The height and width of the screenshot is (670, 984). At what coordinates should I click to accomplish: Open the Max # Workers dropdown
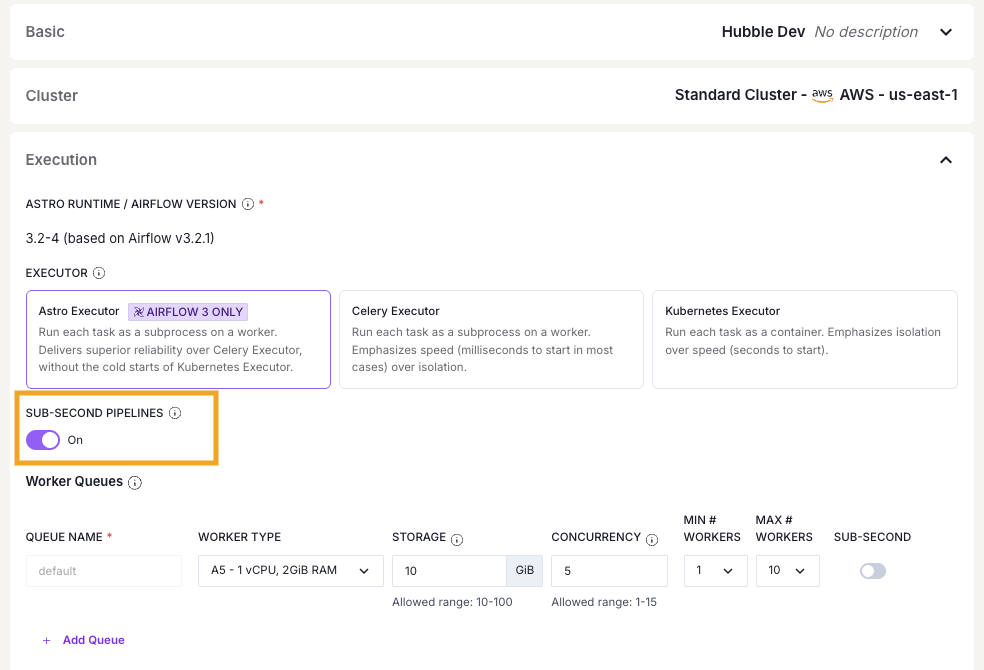(x=788, y=571)
